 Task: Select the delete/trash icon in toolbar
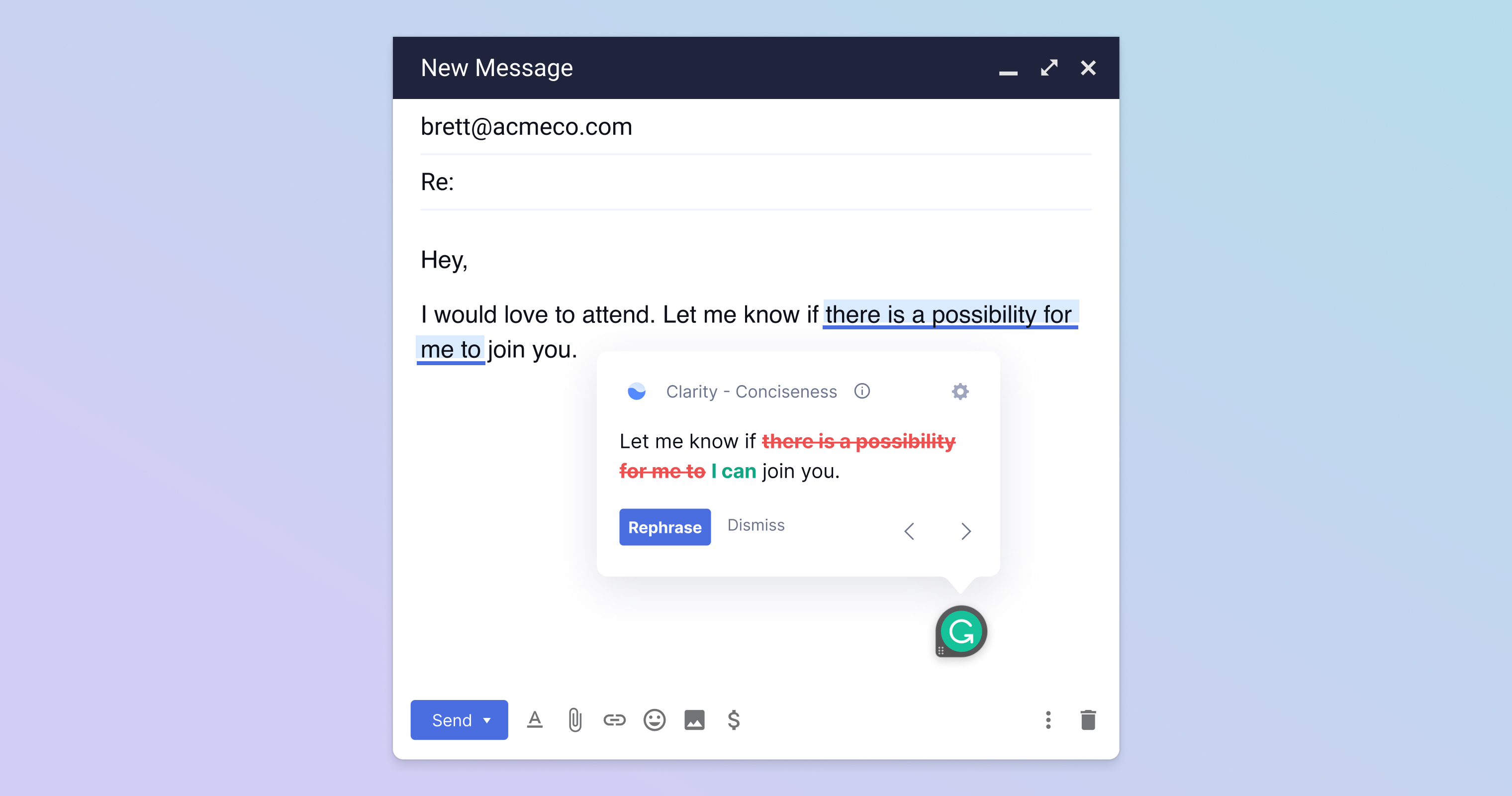coord(1088,720)
